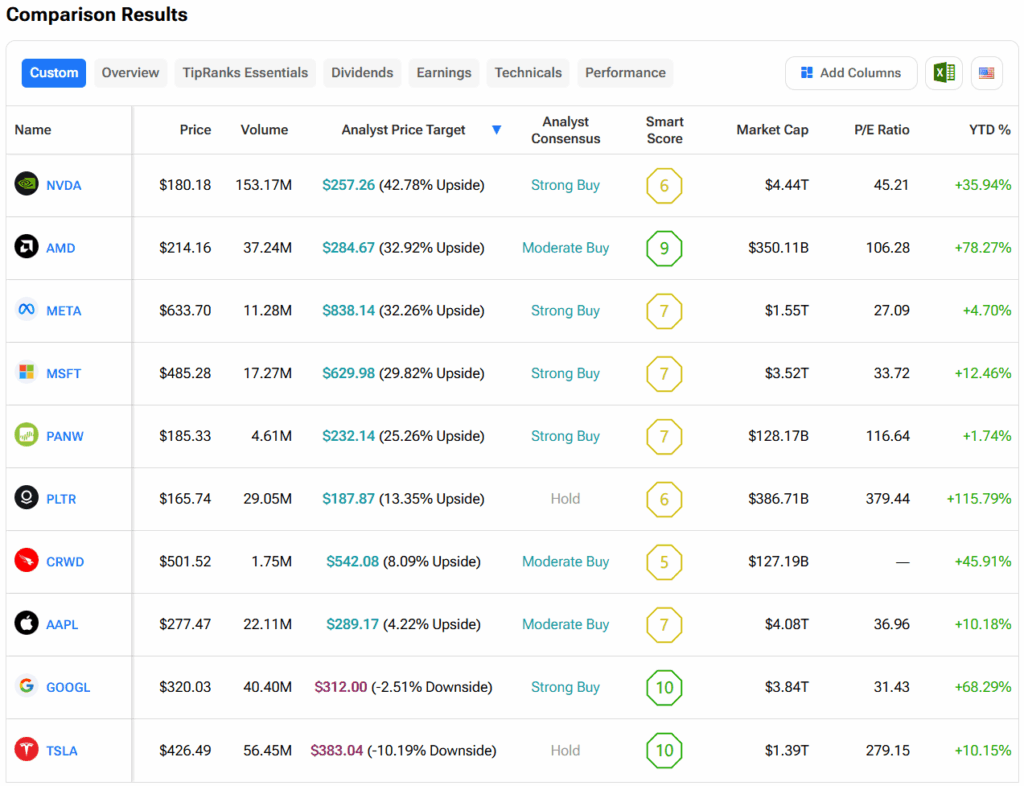Click the NVDA company logo
The width and height of the screenshot is (1024, 786).
pyautogui.click(x=26, y=185)
